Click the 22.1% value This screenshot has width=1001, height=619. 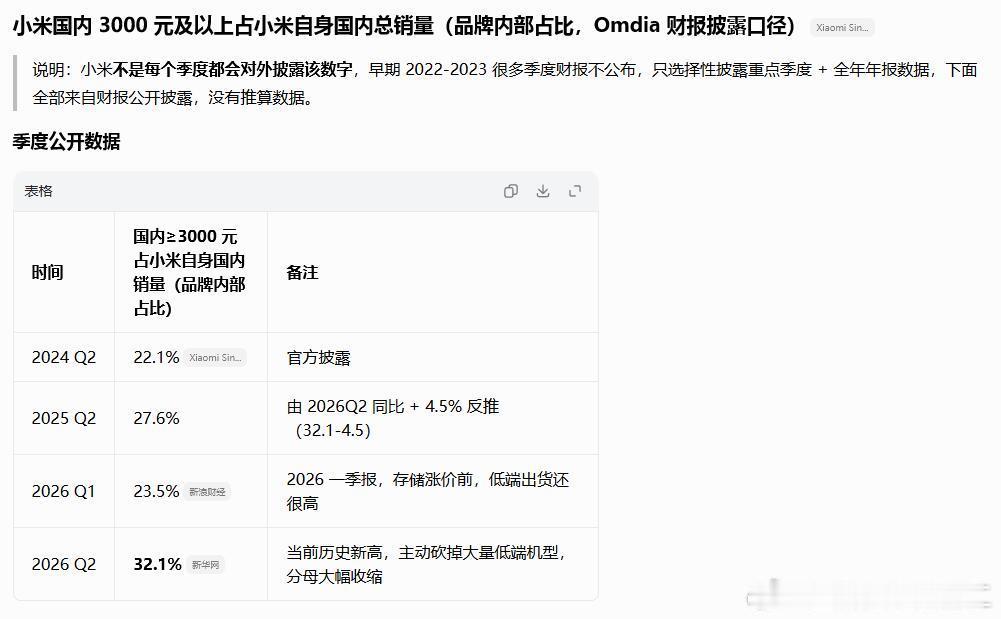pyautogui.click(x=156, y=357)
